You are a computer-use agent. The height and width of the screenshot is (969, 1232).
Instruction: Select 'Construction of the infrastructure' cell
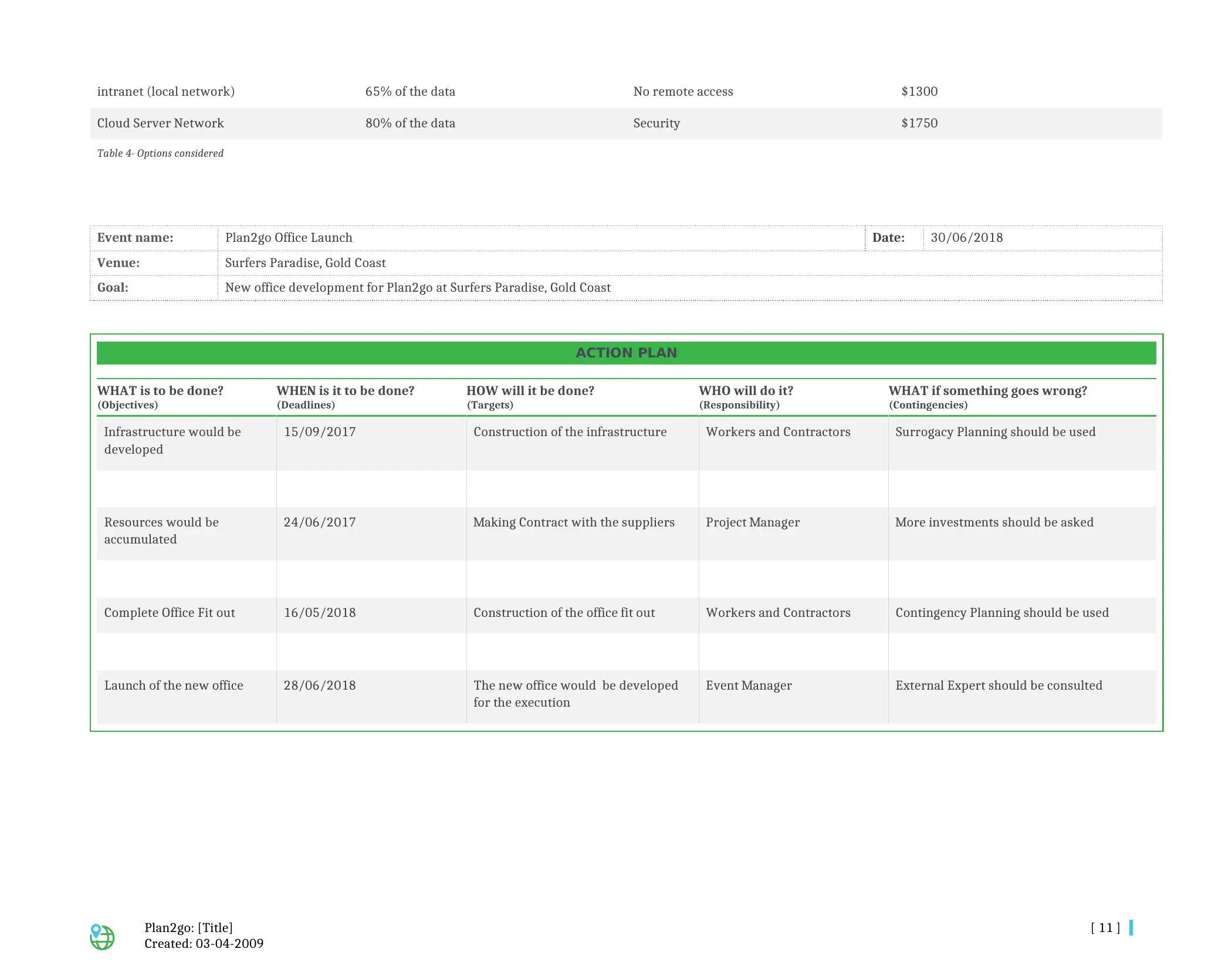(570, 432)
